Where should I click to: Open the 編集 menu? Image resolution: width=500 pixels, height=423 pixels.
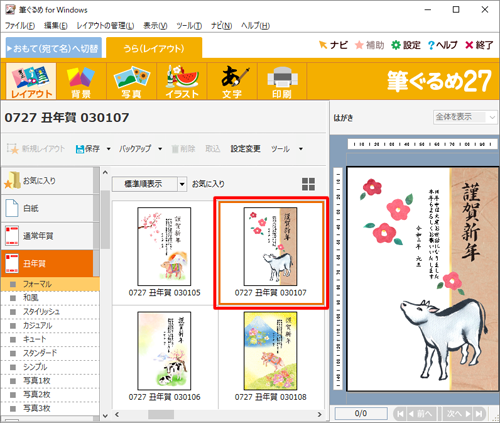click(56, 26)
